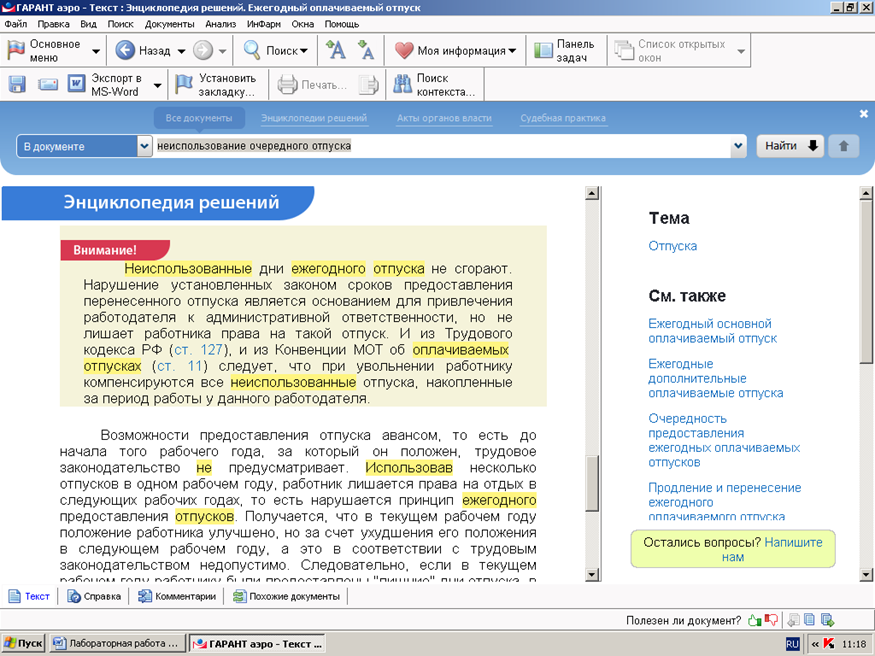Click the greyed forward arrow icon

tap(203, 50)
